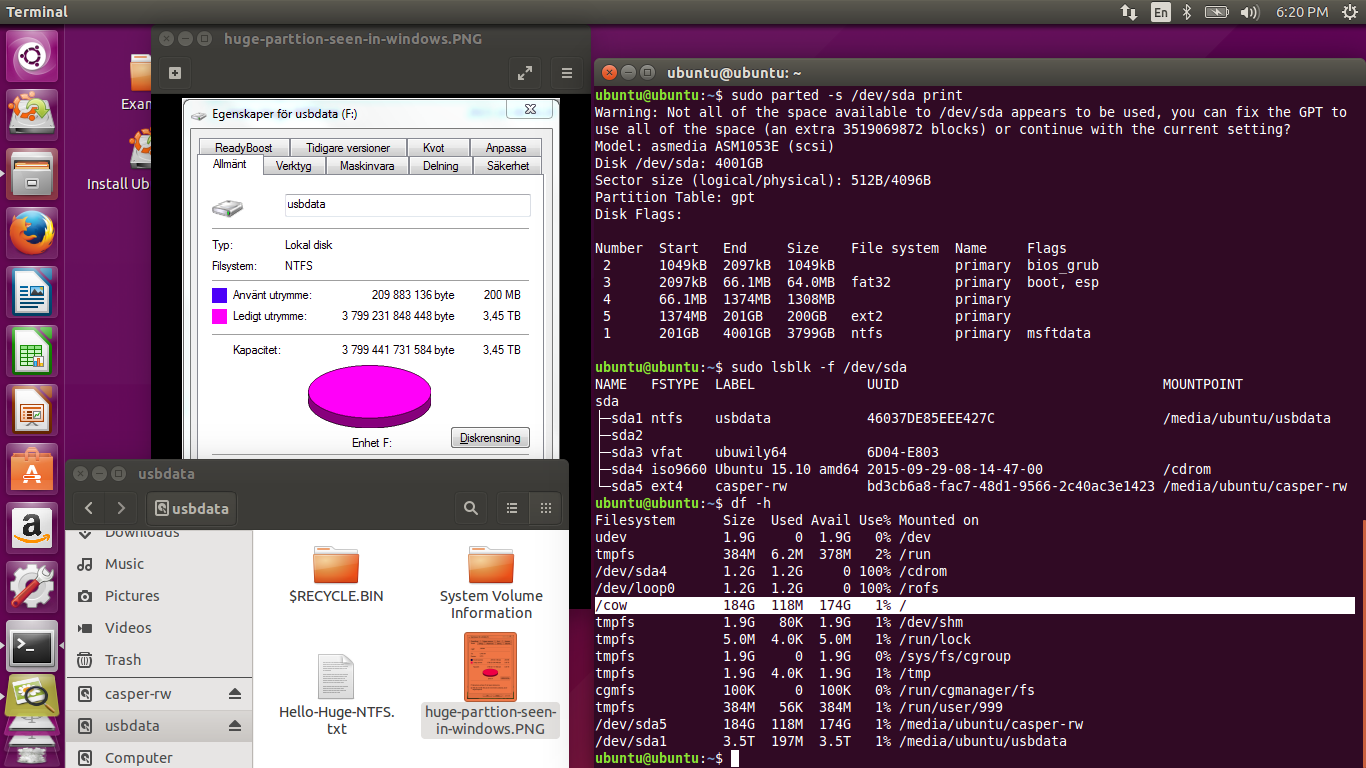The image size is (1366, 768).
Task: Click the terminal prompt cursor at bottom
Action: (735, 759)
